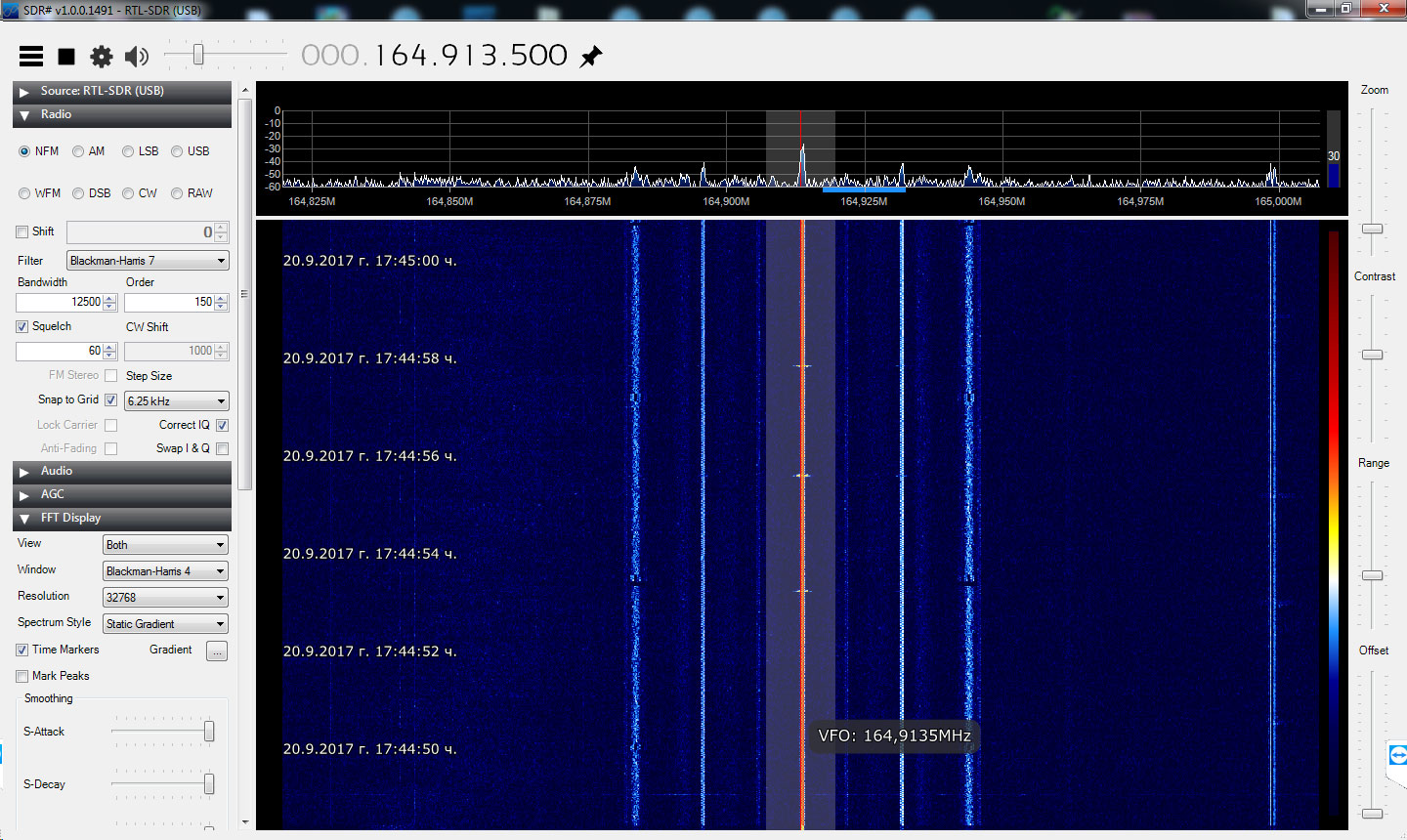Viewport: 1407px width, 840px height.
Task: Open the View dropdown showing Both
Action: pos(165,545)
